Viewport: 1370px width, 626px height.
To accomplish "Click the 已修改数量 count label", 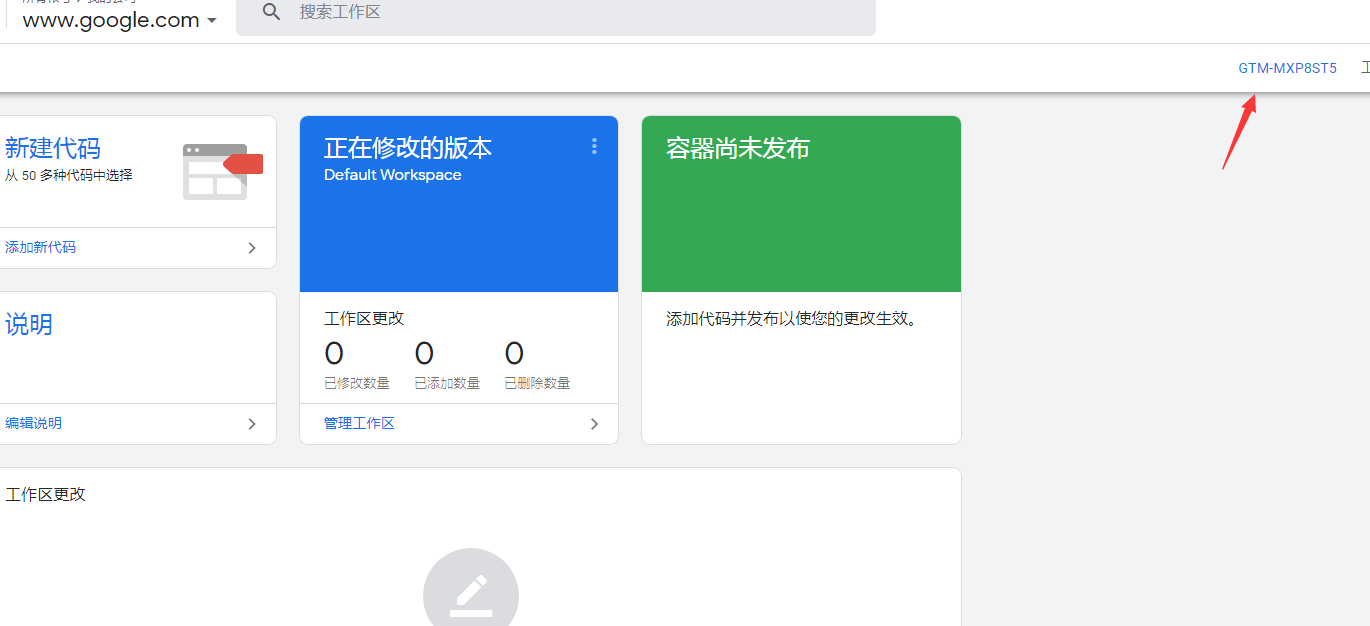I will 357,383.
